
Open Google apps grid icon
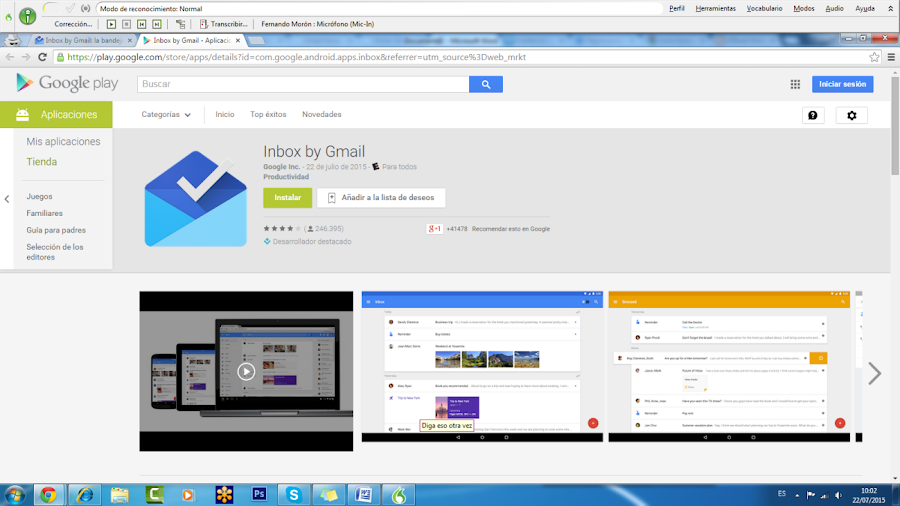(x=795, y=84)
